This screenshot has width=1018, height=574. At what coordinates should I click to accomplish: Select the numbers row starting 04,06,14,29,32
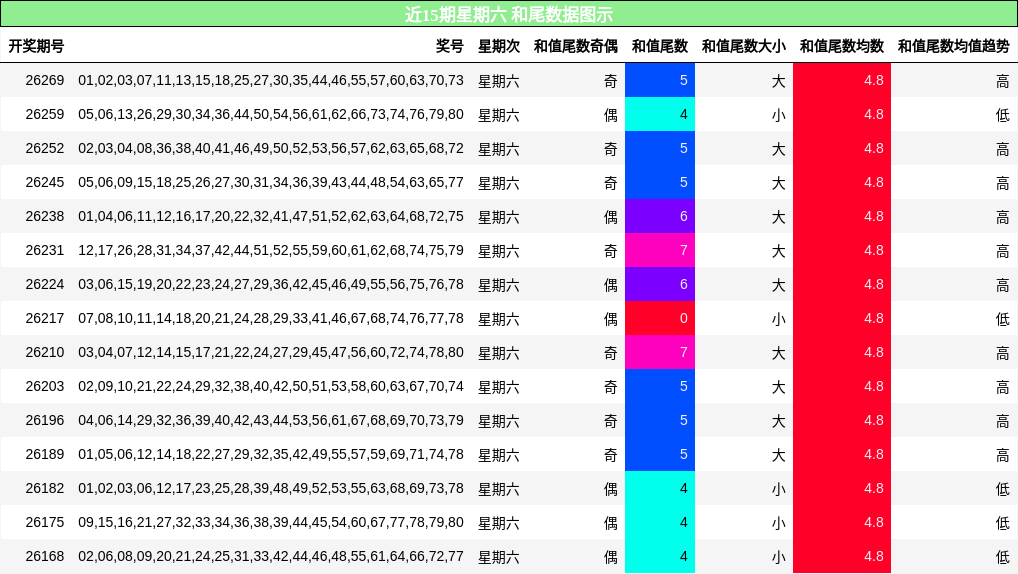pos(271,420)
